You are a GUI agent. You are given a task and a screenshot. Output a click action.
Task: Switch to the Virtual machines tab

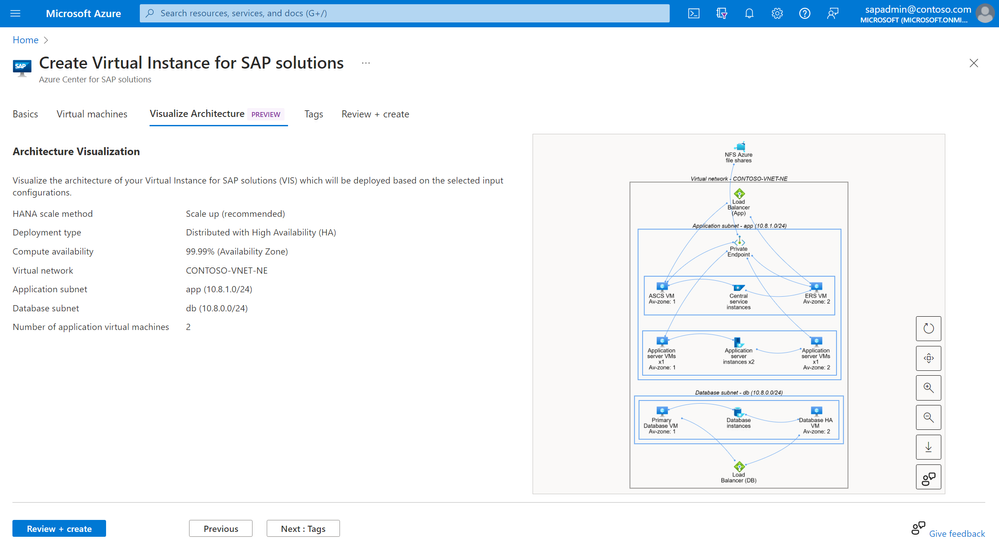(92, 114)
